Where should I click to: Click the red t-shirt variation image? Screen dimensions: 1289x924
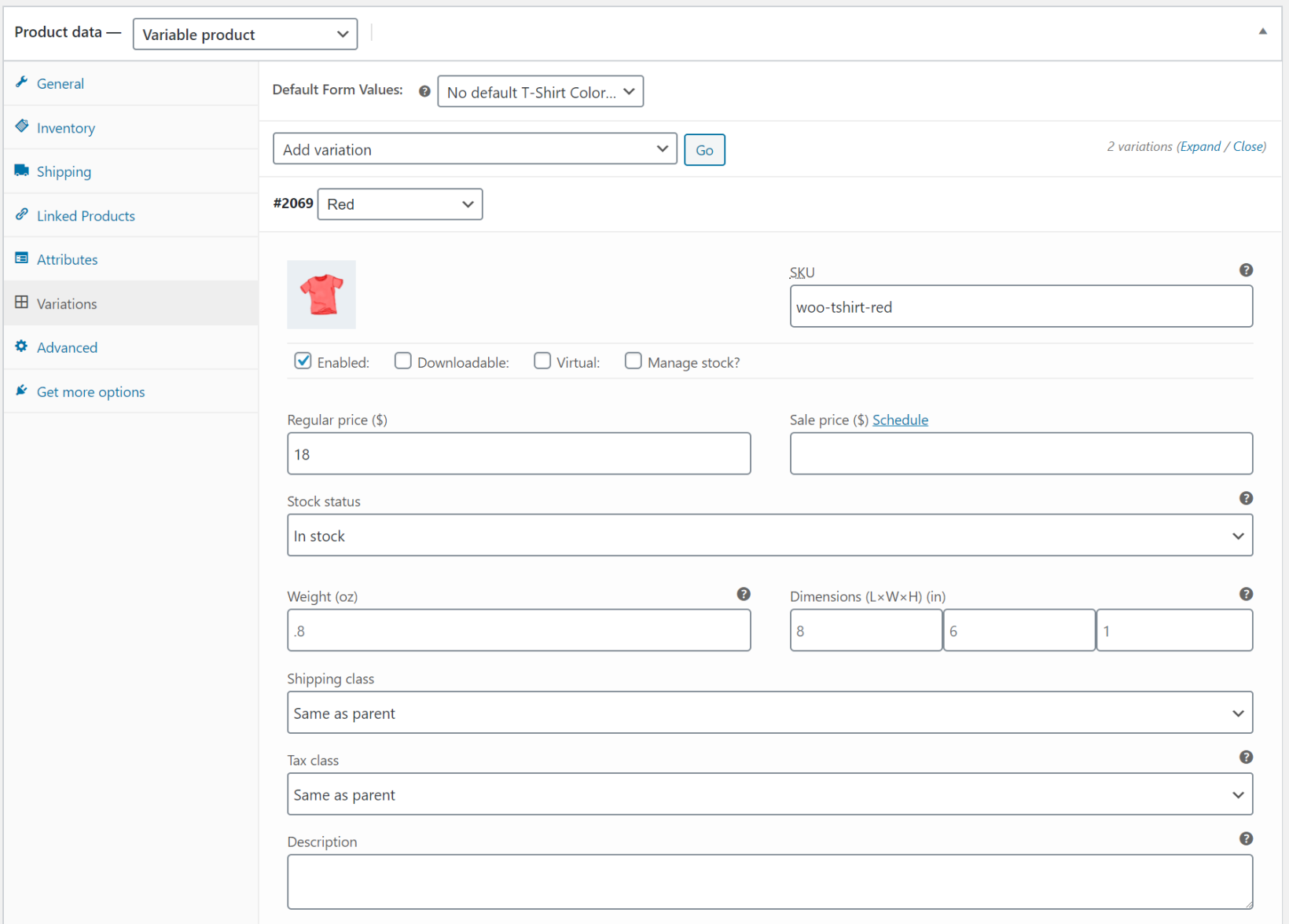point(321,295)
